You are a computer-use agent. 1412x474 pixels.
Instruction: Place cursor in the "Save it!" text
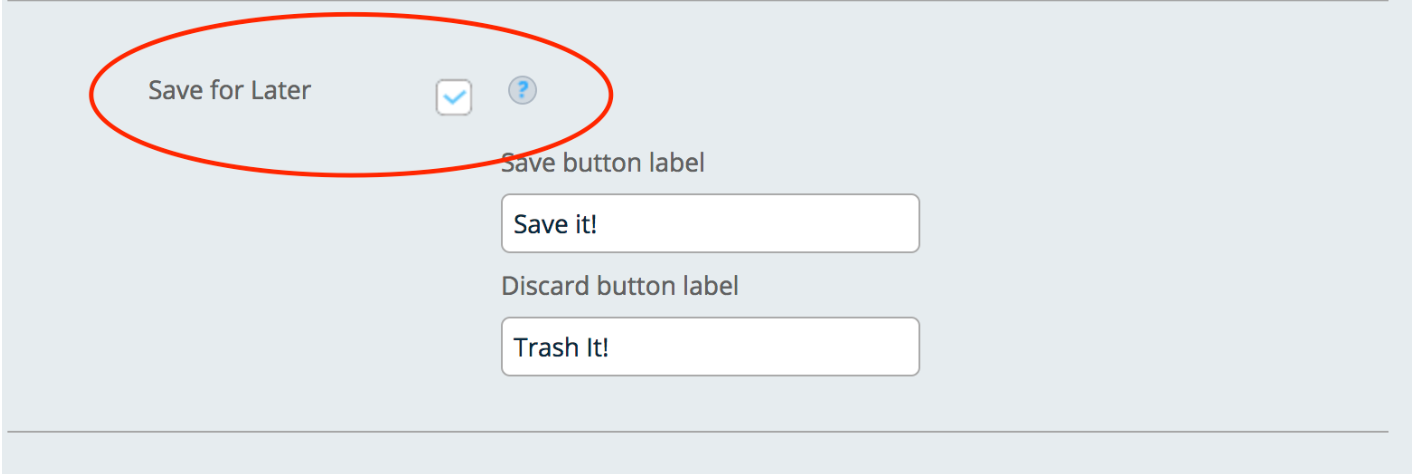555,224
